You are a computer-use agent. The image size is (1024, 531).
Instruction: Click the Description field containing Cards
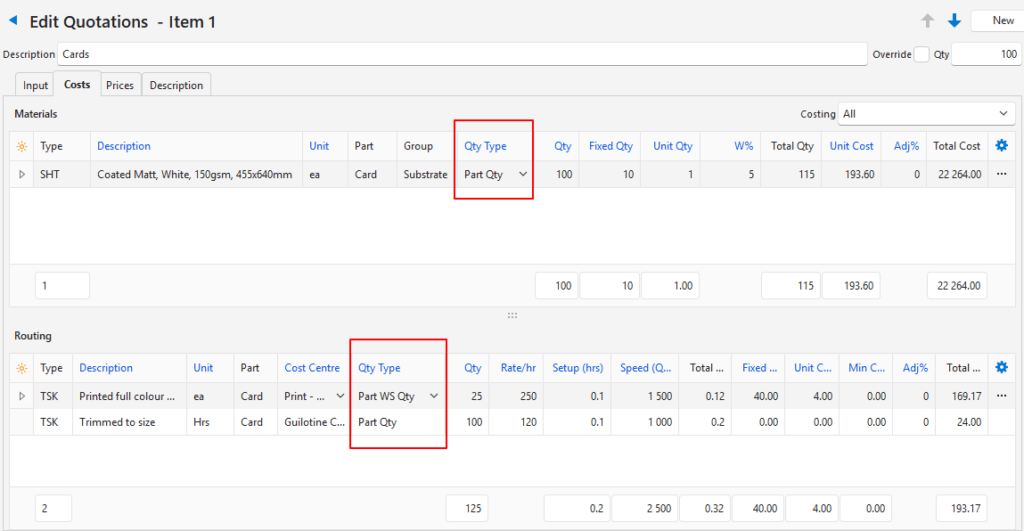460,54
